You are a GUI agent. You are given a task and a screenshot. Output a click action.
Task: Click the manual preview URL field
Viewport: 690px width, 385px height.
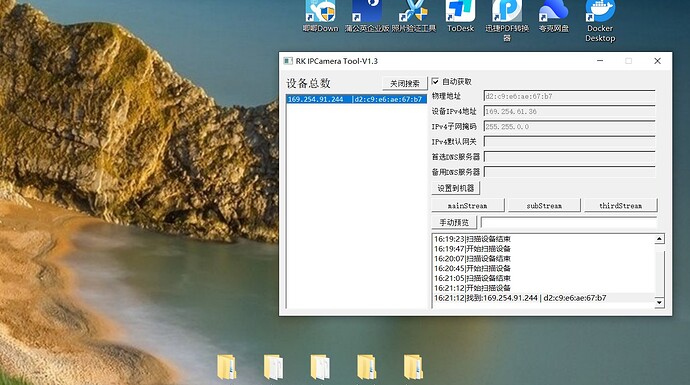(569, 222)
